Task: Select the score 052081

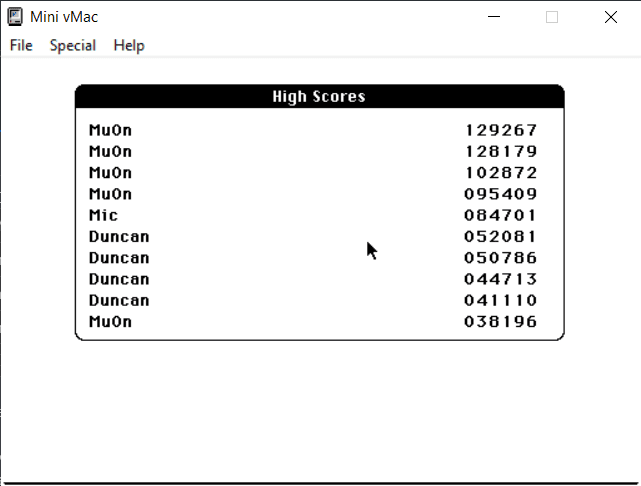Action: pos(500,237)
